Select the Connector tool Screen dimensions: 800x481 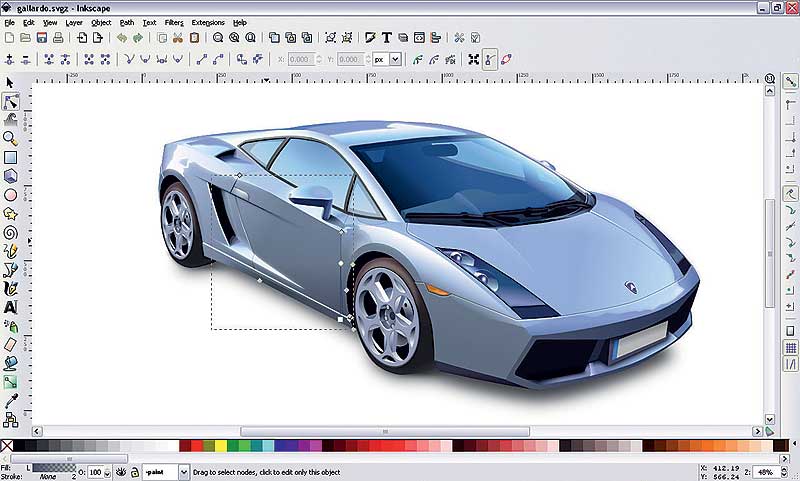[10, 420]
